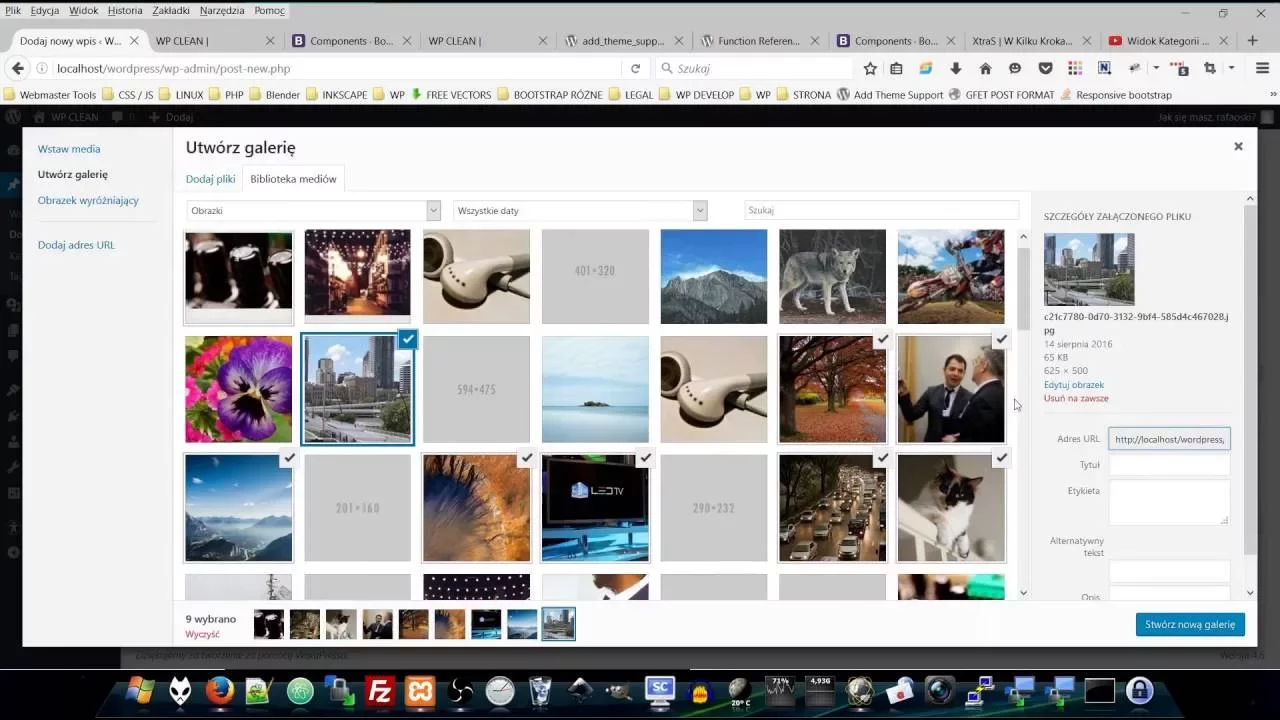Image resolution: width=1280 pixels, height=720 pixels.
Task: Select the wolf image thumbnail
Action: 832,277
